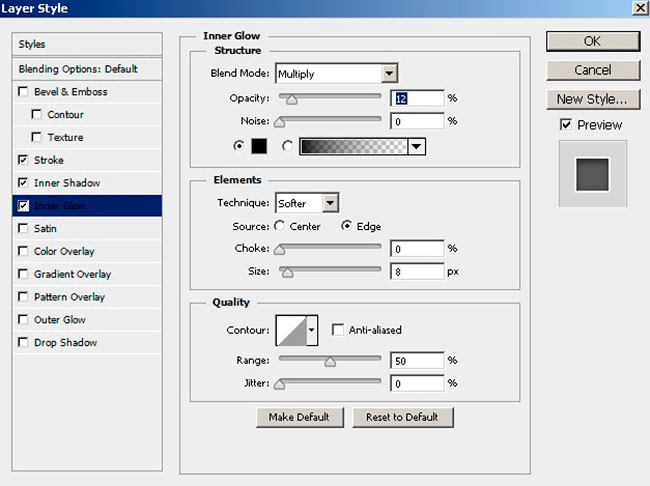This screenshot has height=486, width=650.
Task: Open the gradient picker dropdown arrow
Action: tap(416, 146)
